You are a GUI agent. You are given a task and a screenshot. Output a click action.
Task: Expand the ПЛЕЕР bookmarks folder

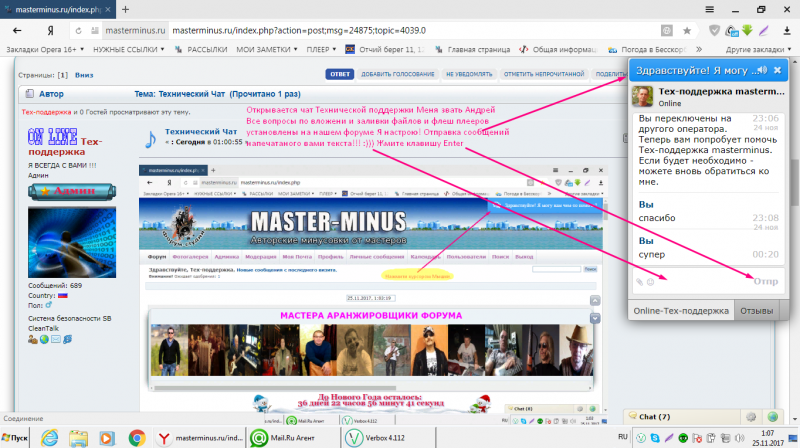tap(321, 49)
